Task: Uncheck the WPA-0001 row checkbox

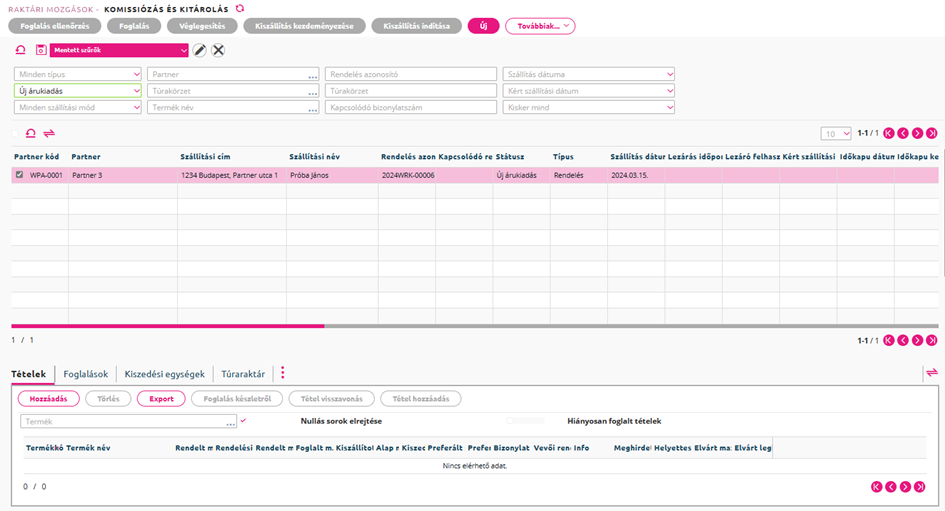Action: 19,175
